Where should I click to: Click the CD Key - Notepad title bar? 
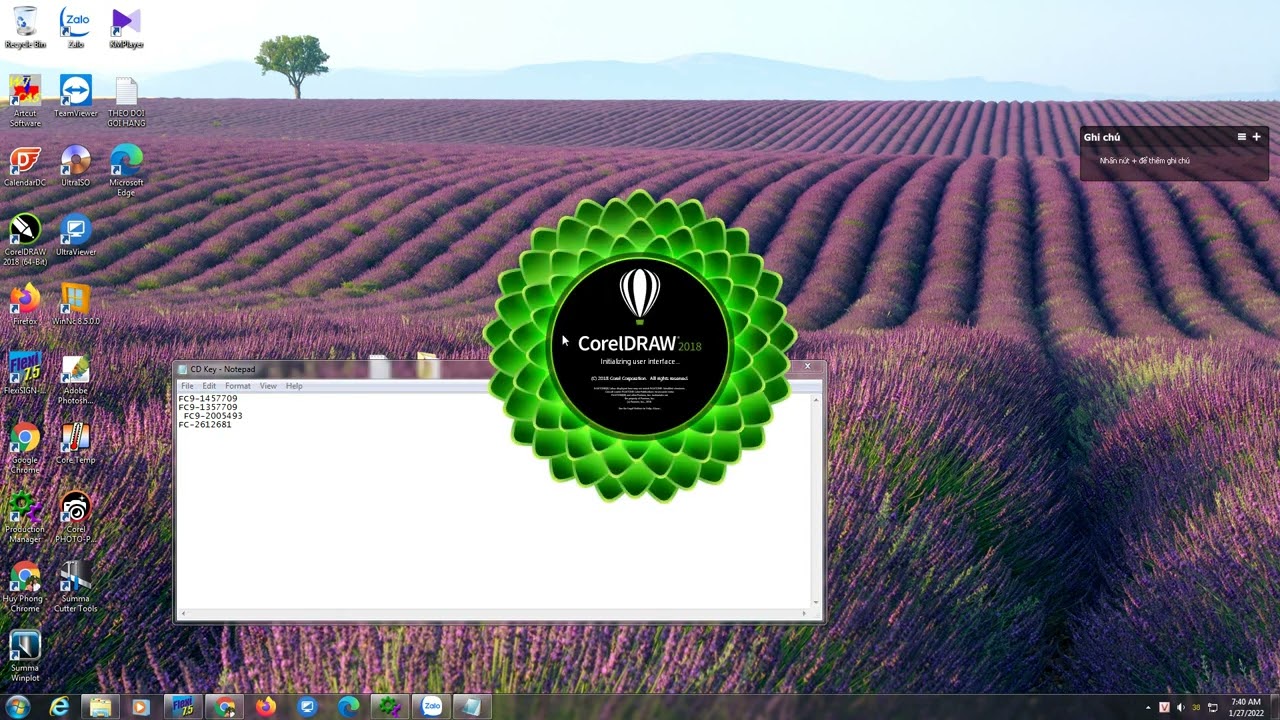pyautogui.click(x=500, y=369)
